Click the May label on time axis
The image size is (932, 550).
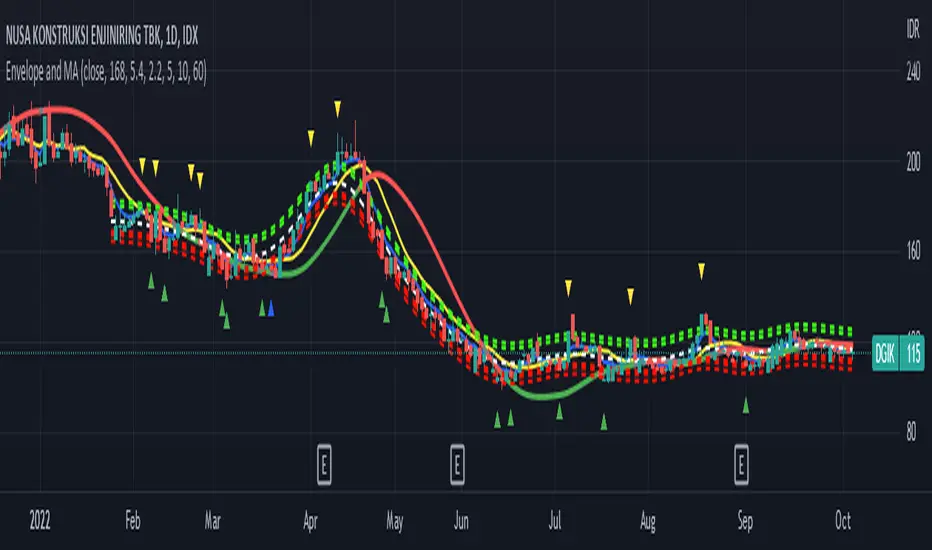pos(395,521)
